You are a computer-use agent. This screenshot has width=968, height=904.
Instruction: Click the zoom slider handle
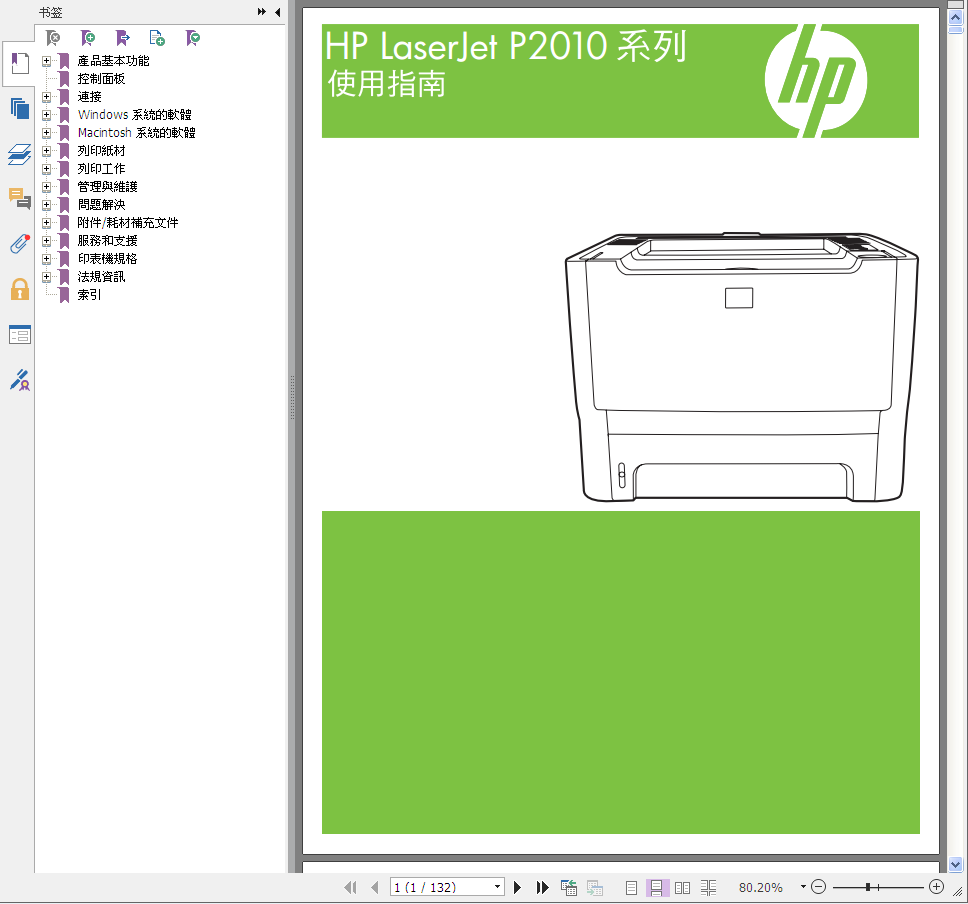point(868,887)
